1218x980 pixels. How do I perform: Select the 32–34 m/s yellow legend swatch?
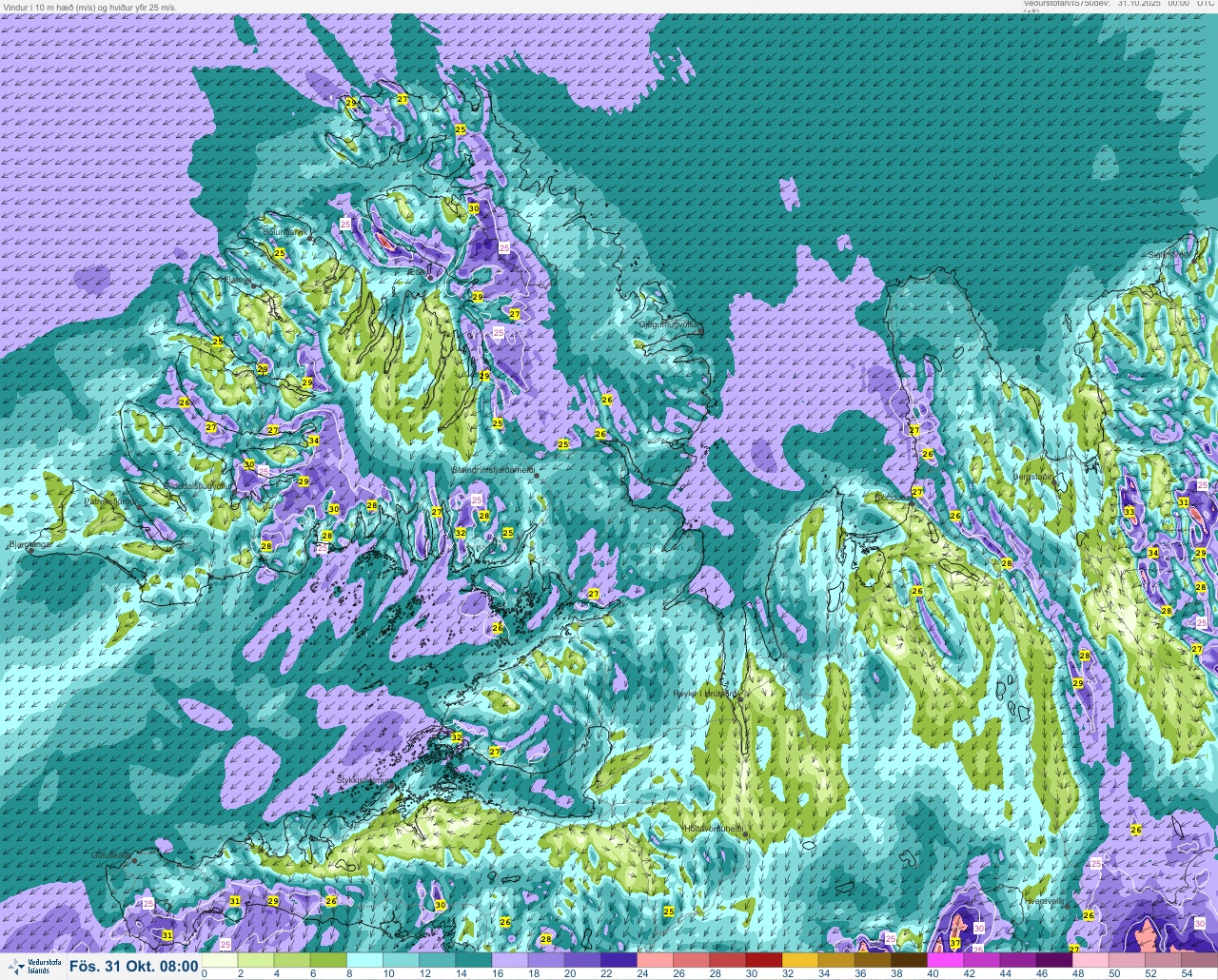click(x=802, y=961)
